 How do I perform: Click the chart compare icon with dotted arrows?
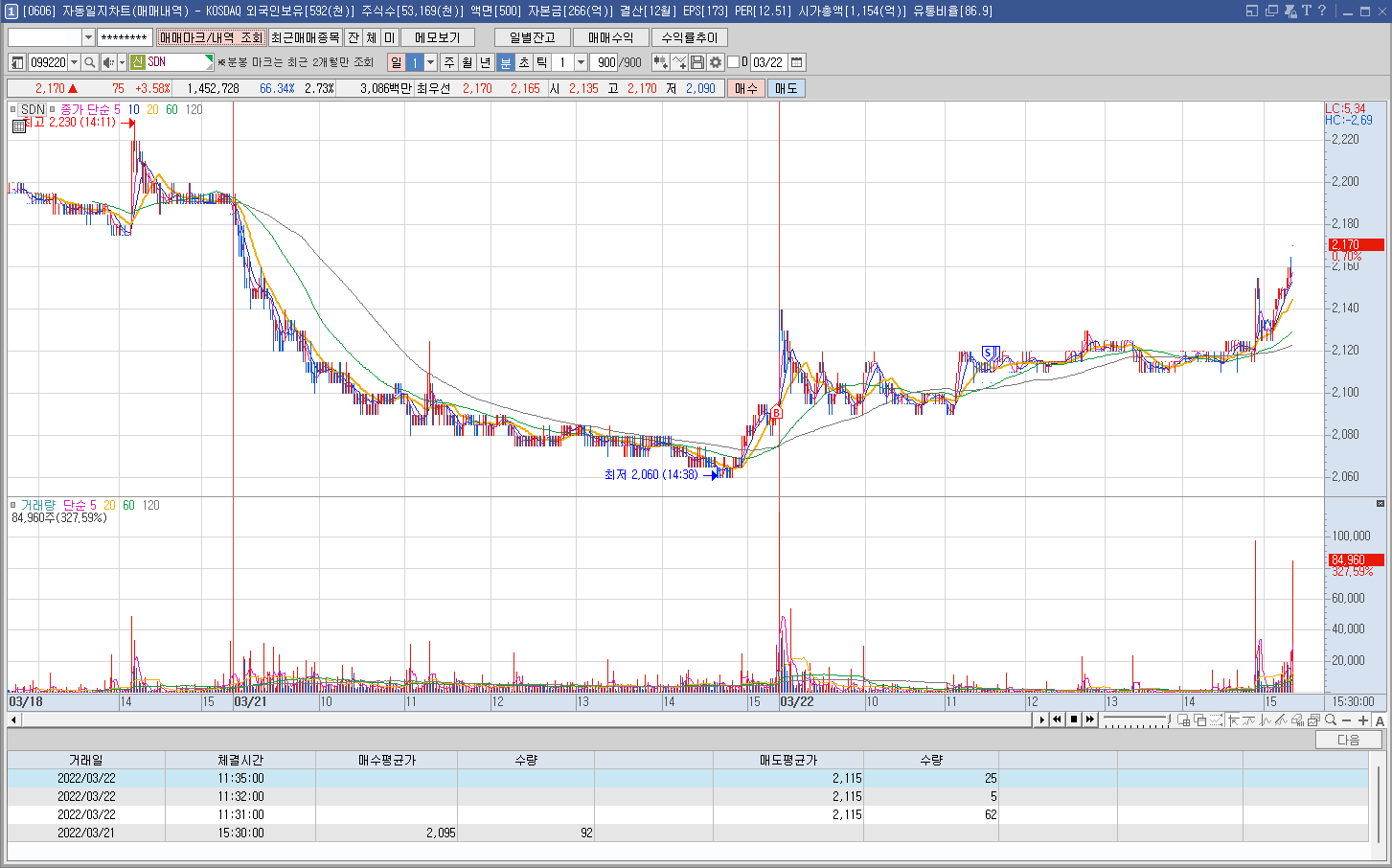point(1216,720)
